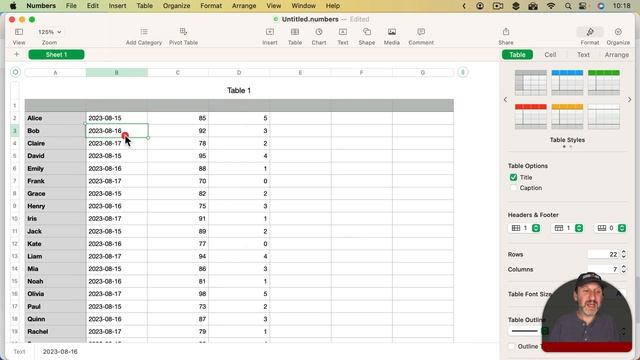Open the Shape picker
This screenshot has height=360, width=640.
coord(367,32)
